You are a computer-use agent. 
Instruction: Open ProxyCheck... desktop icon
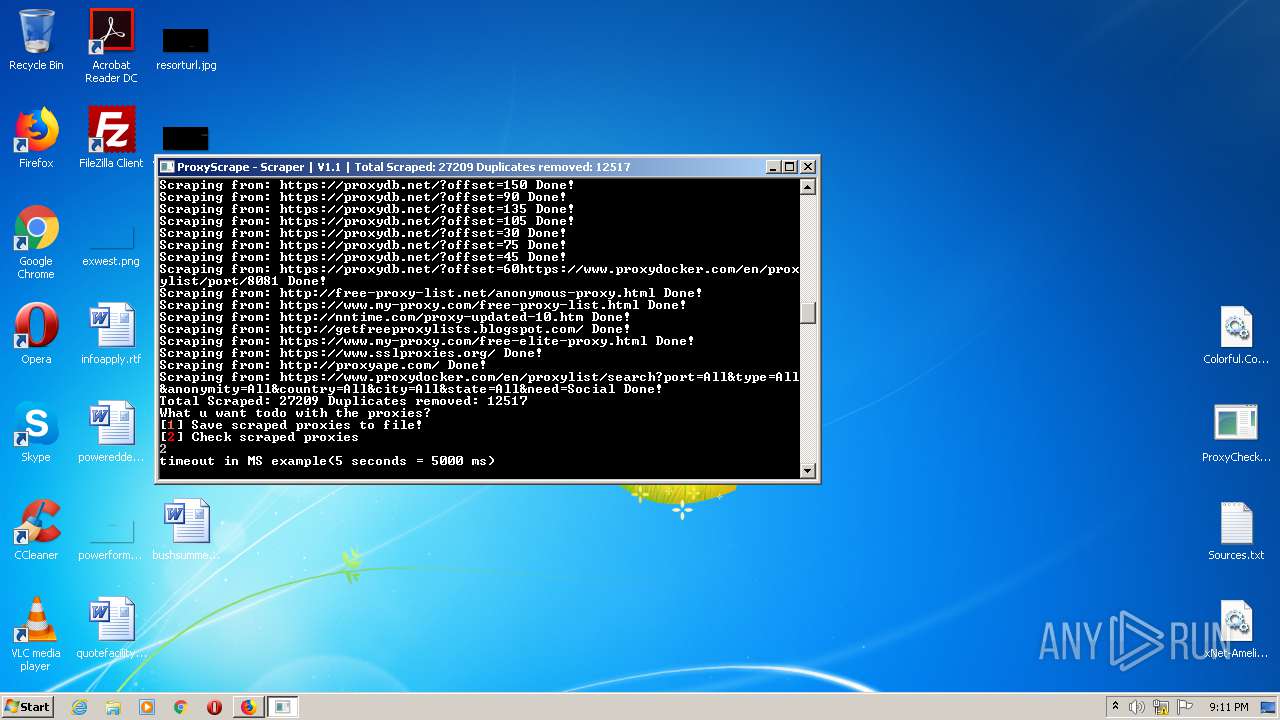click(x=1236, y=433)
